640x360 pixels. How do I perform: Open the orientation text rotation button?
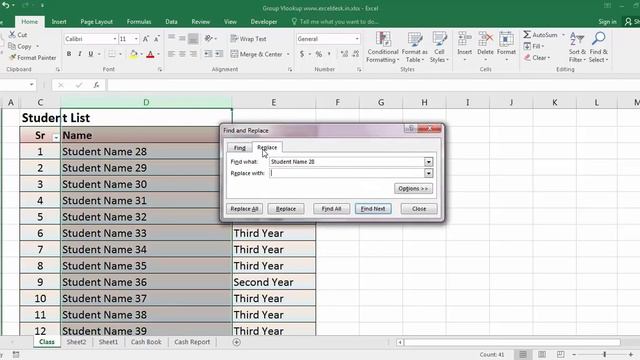[209, 39]
